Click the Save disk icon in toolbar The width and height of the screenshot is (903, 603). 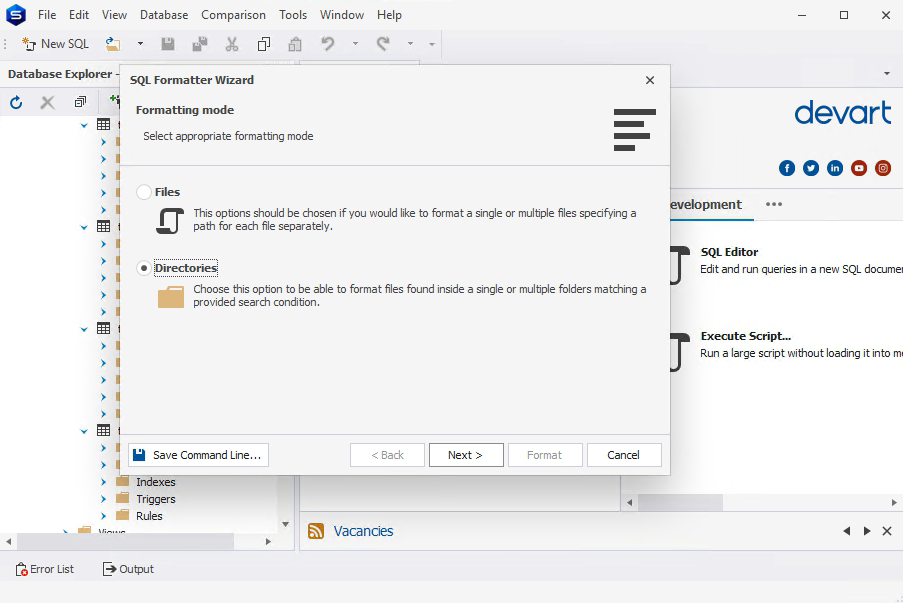tap(168, 44)
